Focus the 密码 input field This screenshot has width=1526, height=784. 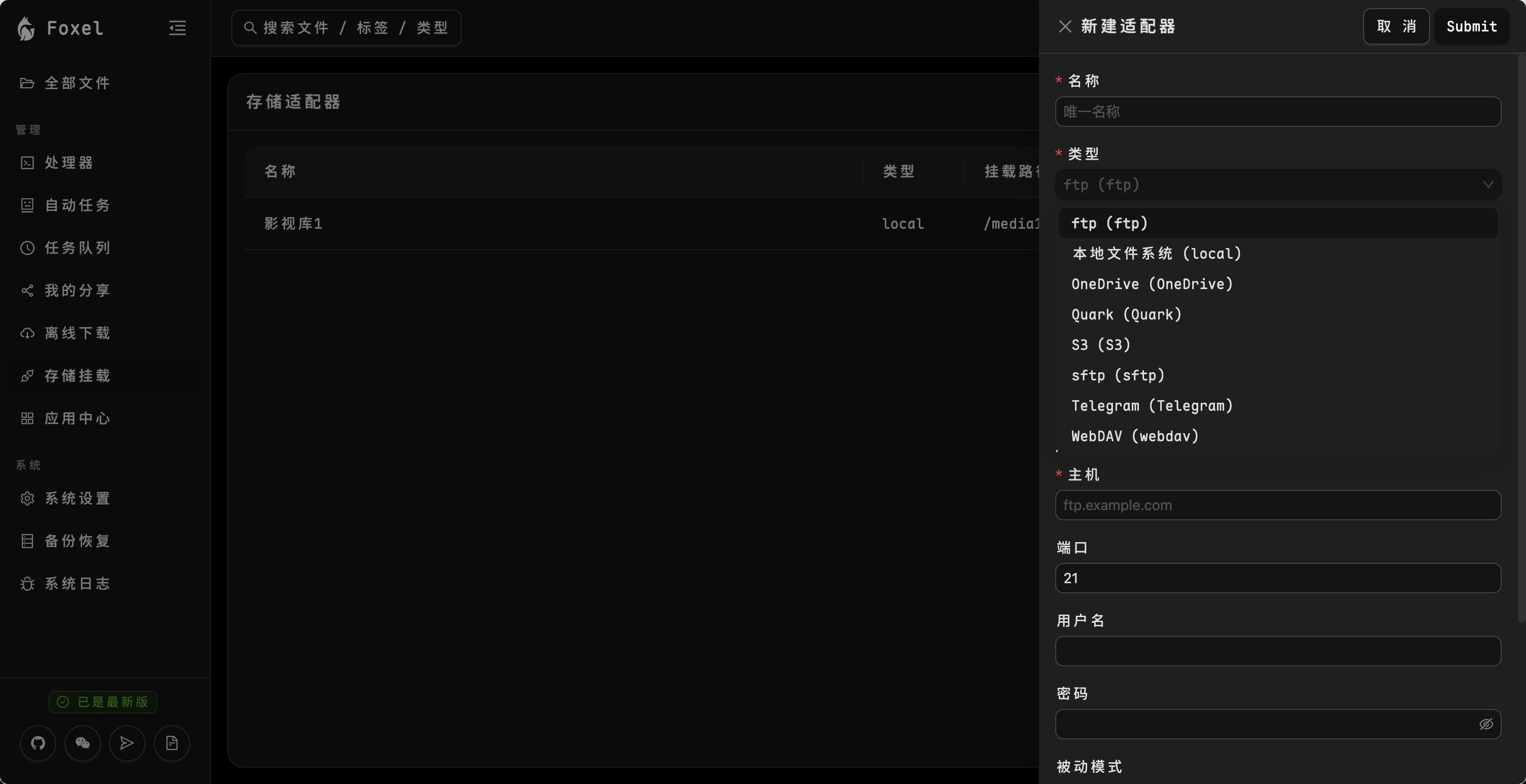[1278, 724]
